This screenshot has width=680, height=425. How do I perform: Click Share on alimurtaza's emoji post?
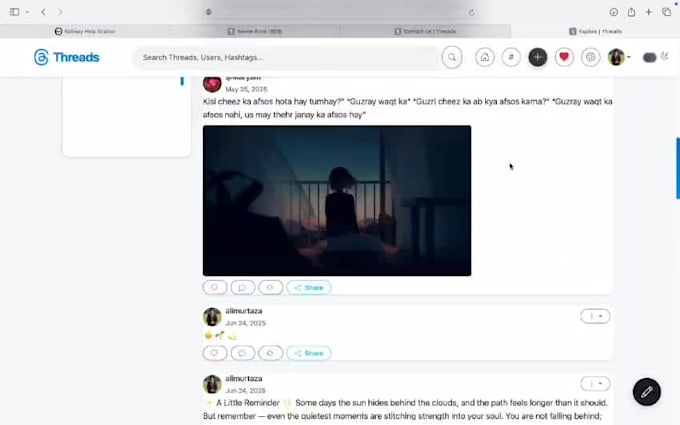point(309,353)
